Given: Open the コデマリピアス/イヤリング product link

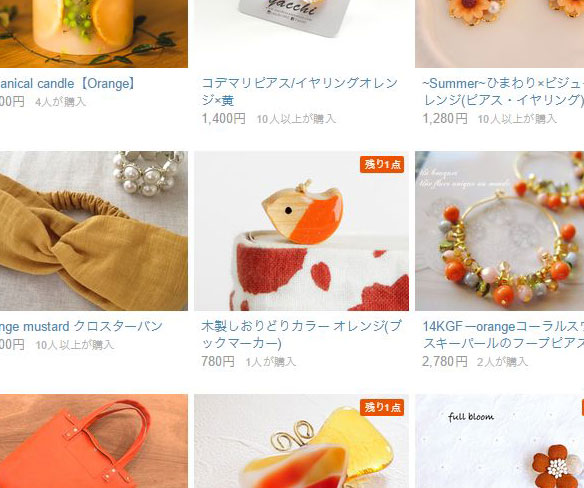Looking at the screenshot, I should point(299,92).
